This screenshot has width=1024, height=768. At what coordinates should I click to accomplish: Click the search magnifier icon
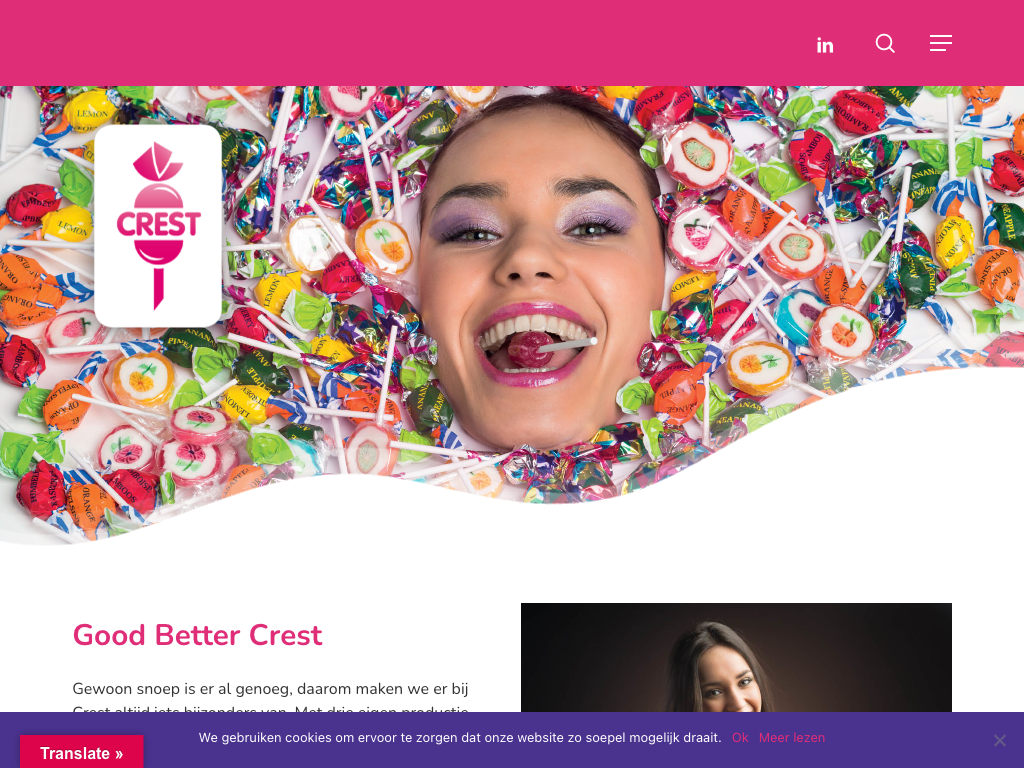[x=885, y=43]
